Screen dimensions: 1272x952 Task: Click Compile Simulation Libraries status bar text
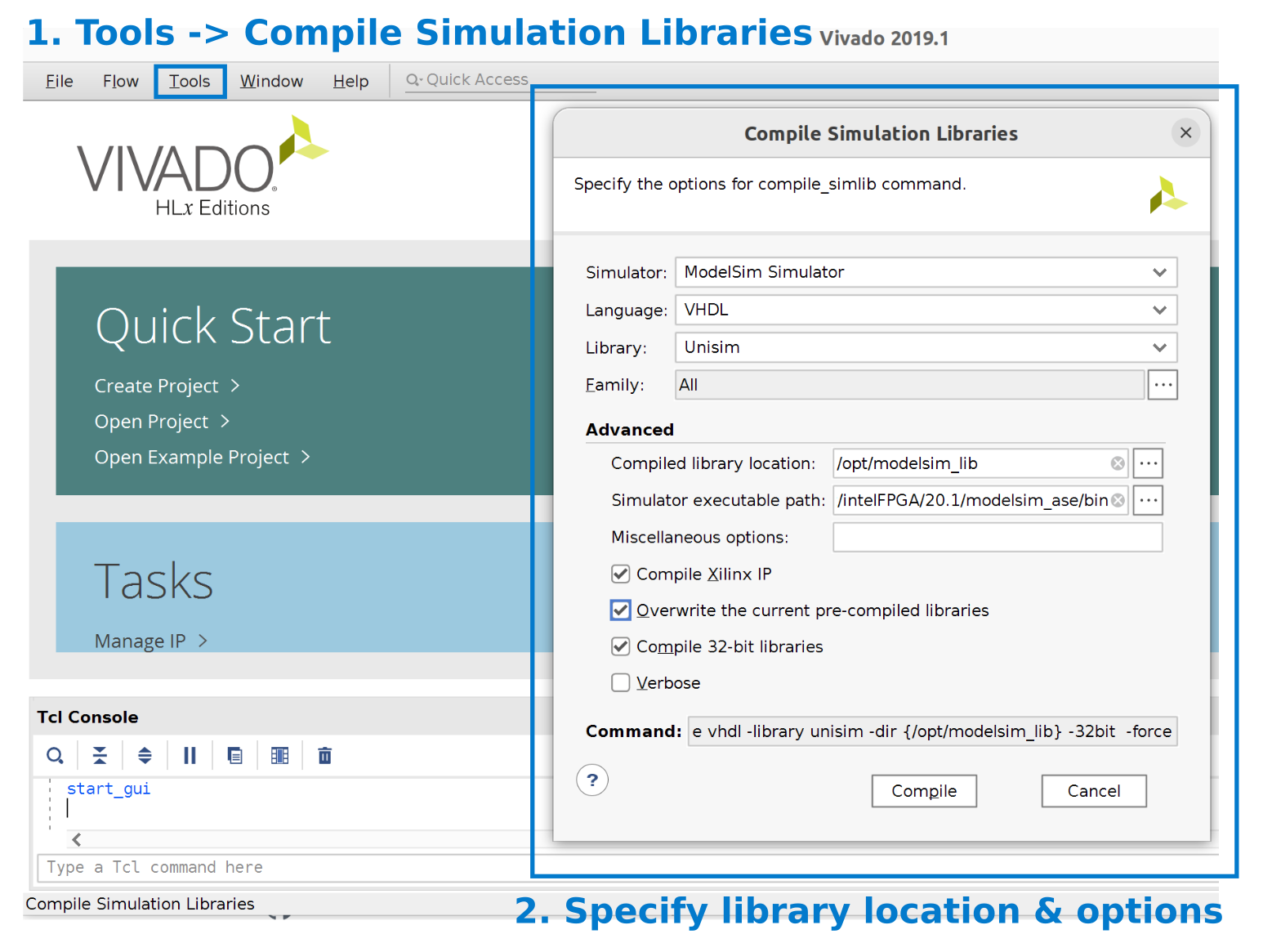[140, 904]
